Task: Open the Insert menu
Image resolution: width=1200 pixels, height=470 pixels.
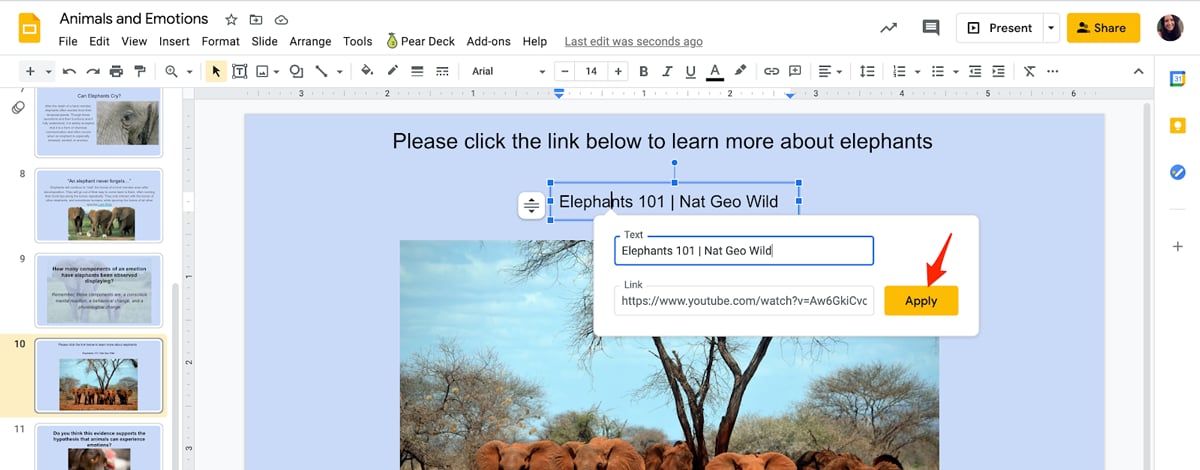Action: (174, 41)
